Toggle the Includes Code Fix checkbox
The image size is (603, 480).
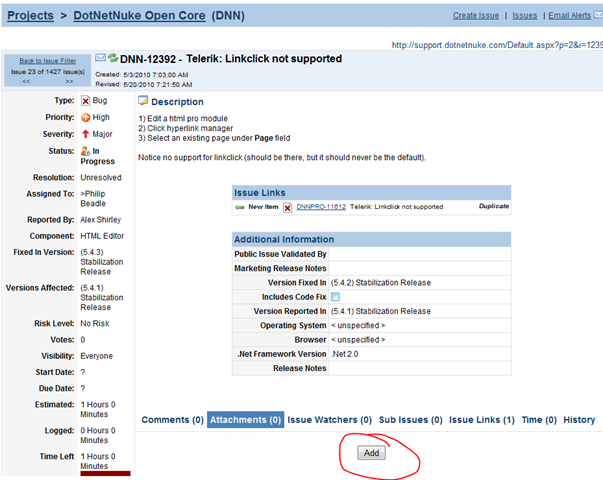(335, 297)
